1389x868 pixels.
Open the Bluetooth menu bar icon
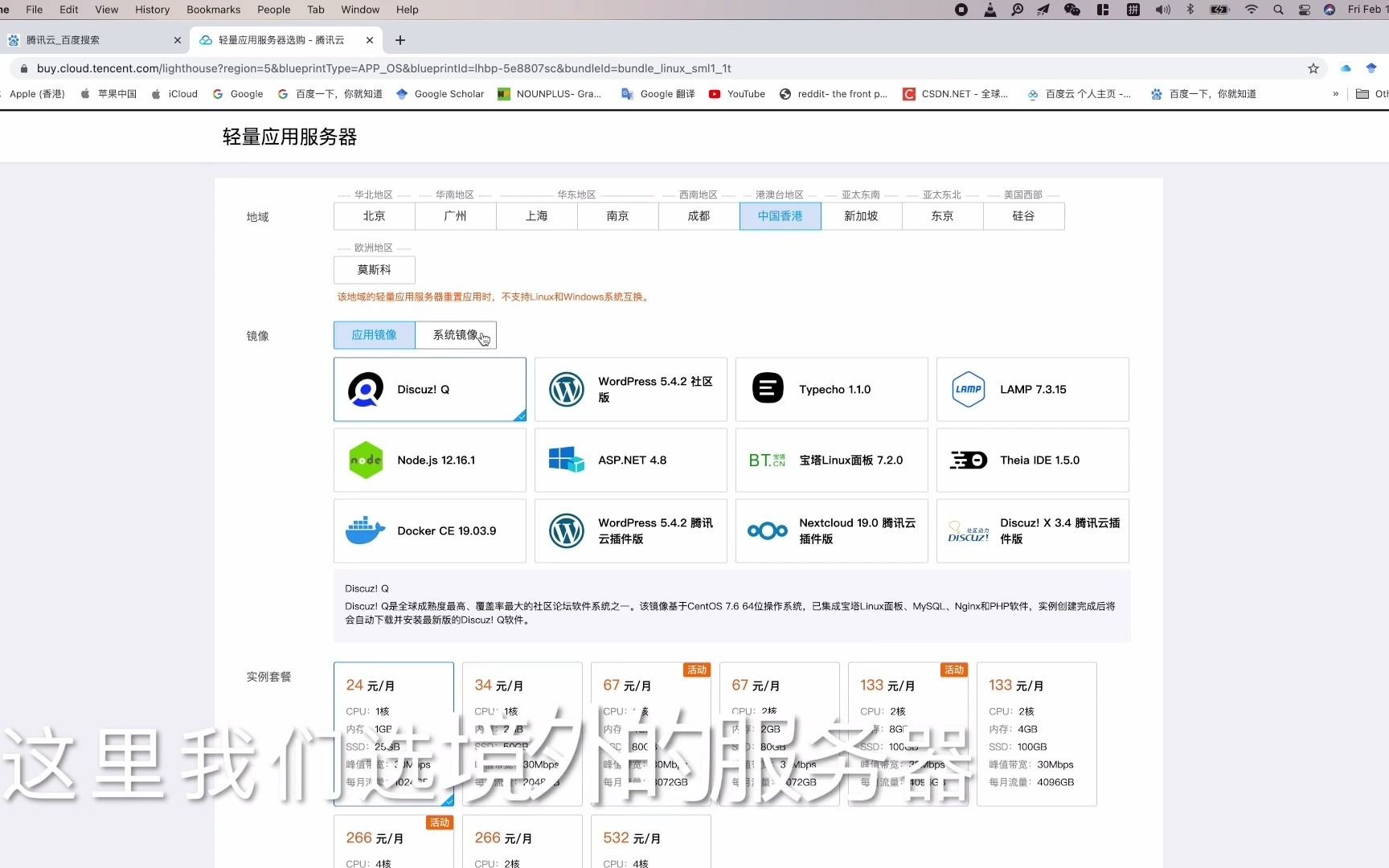(x=1190, y=10)
